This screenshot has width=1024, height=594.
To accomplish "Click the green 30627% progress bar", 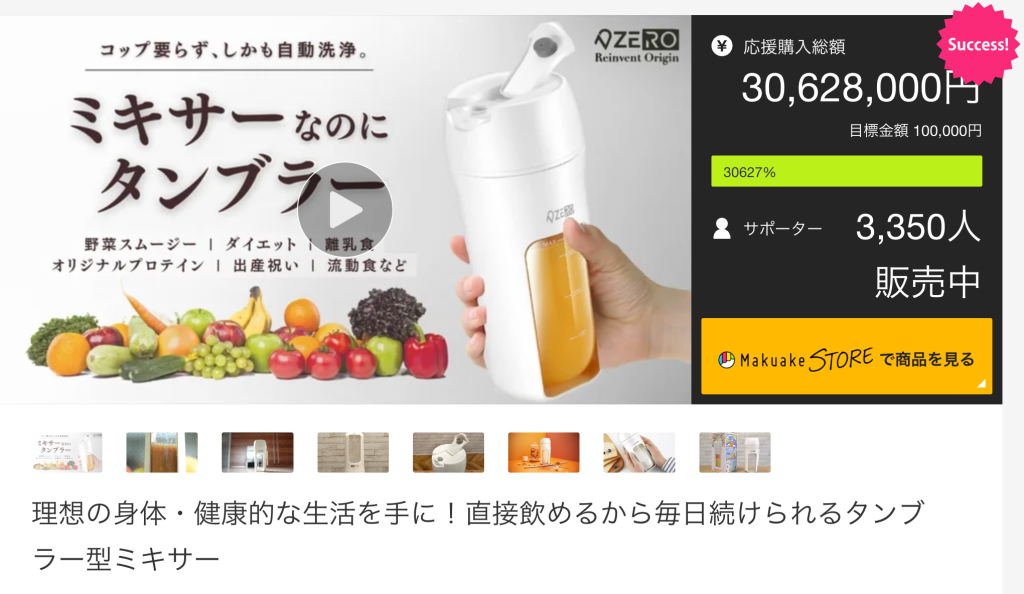I will (846, 172).
